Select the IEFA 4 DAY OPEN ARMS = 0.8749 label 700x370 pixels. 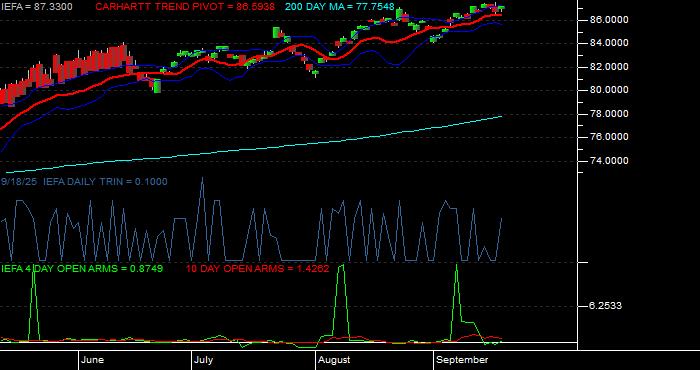coord(82,269)
